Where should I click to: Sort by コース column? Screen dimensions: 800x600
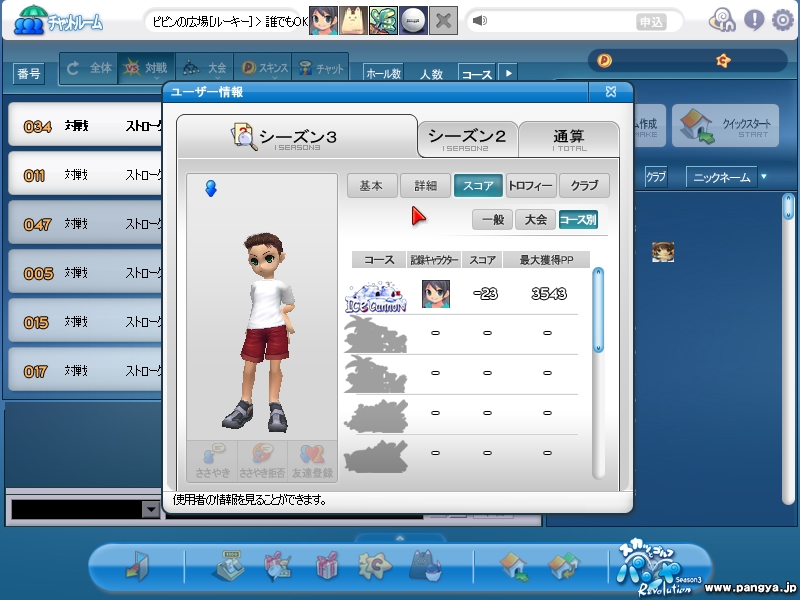pyautogui.click(x=477, y=73)
